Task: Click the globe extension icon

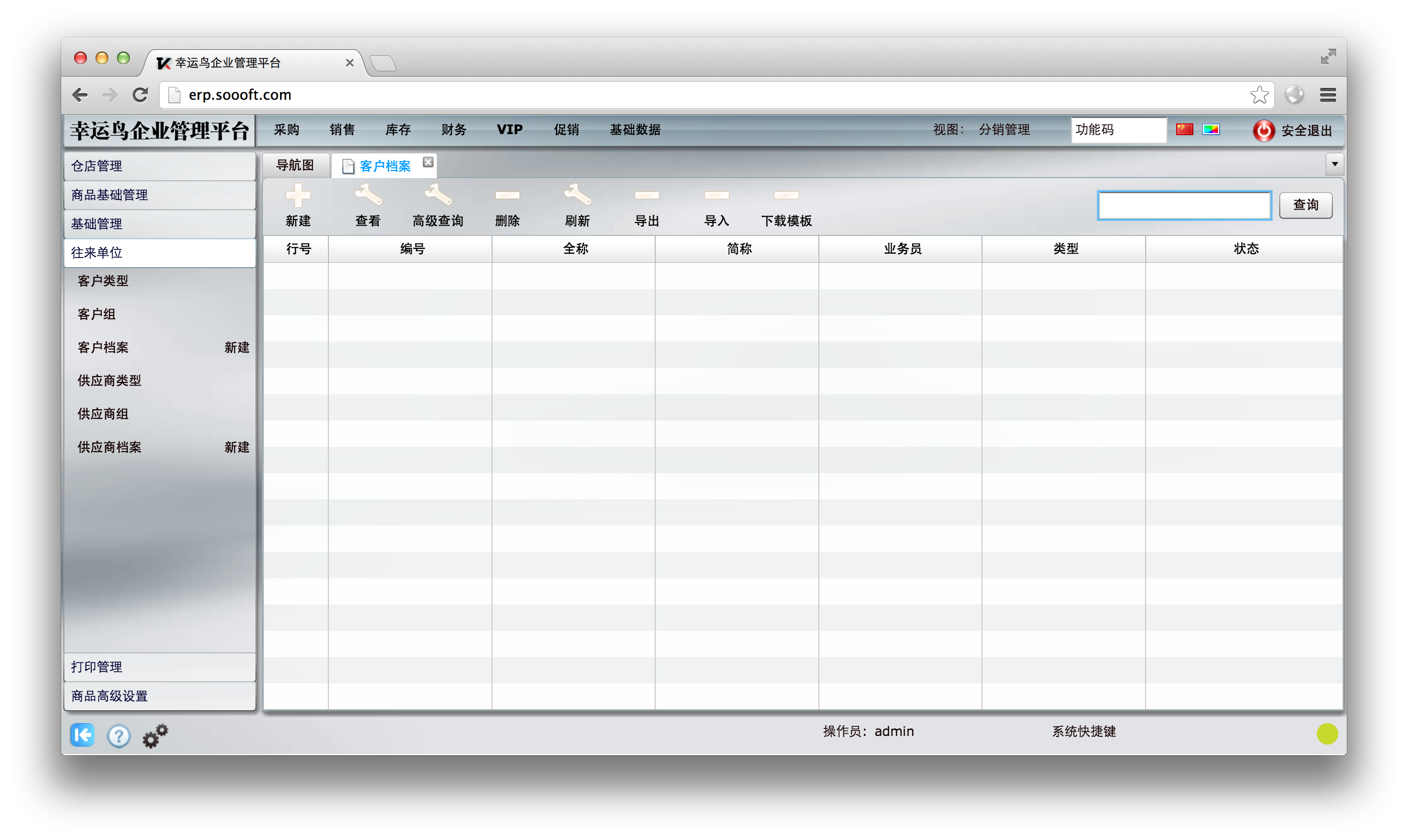Action: [x=1294, y=94]
